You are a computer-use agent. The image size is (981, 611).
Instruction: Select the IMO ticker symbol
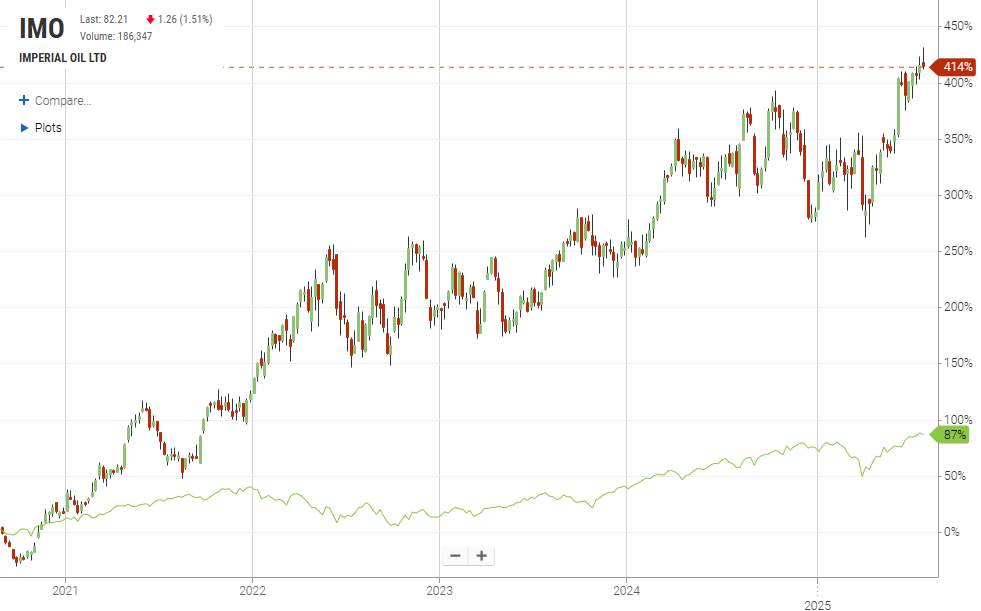point(42,29)
